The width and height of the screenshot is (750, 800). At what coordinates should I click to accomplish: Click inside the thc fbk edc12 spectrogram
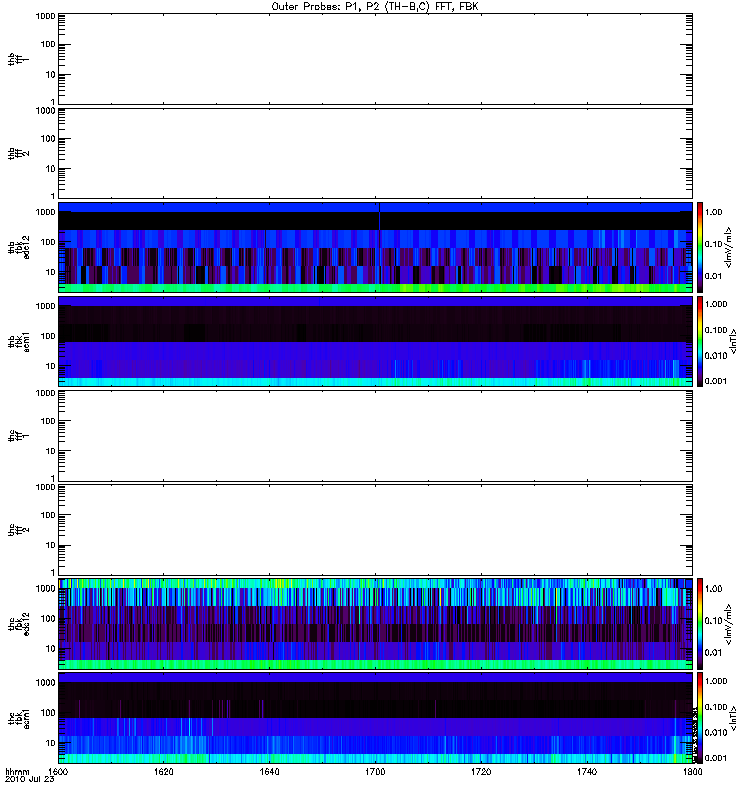[375, 624]
